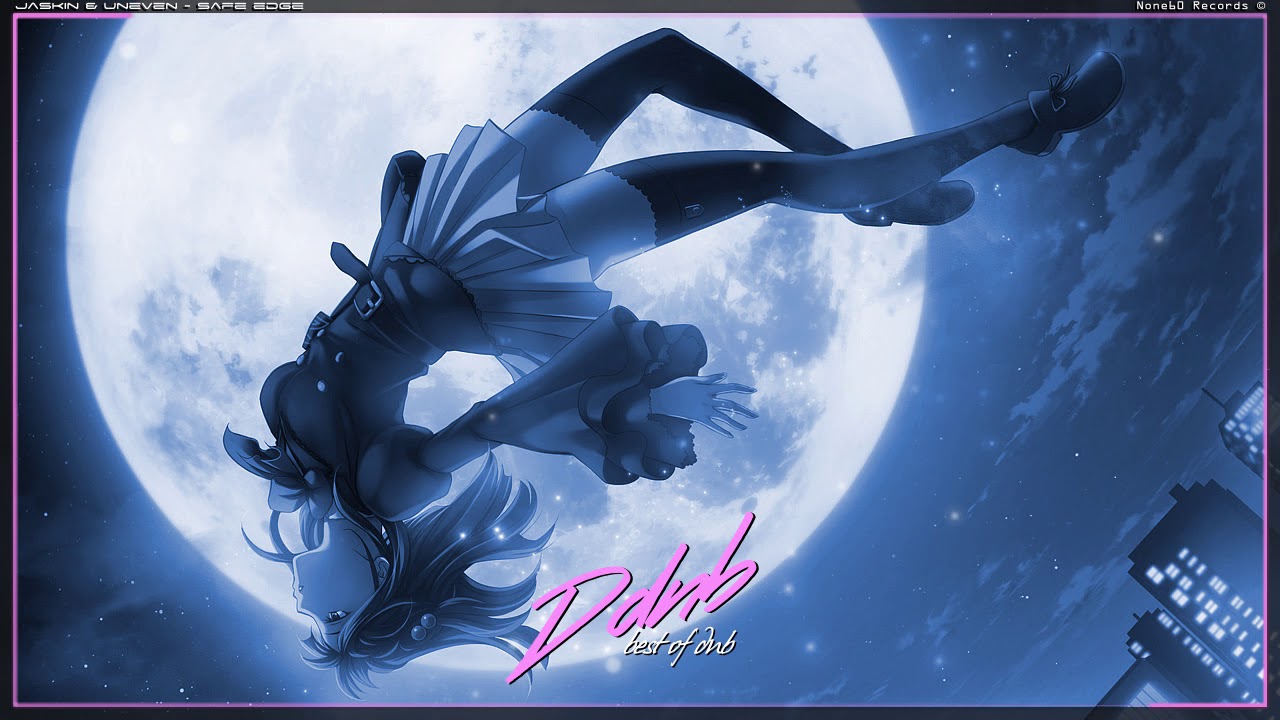Image resolution: width=1280 pixels, height=720 pixels.
Task: Click the "None60 Records ©" label text
Action: tap(1200, 6)
